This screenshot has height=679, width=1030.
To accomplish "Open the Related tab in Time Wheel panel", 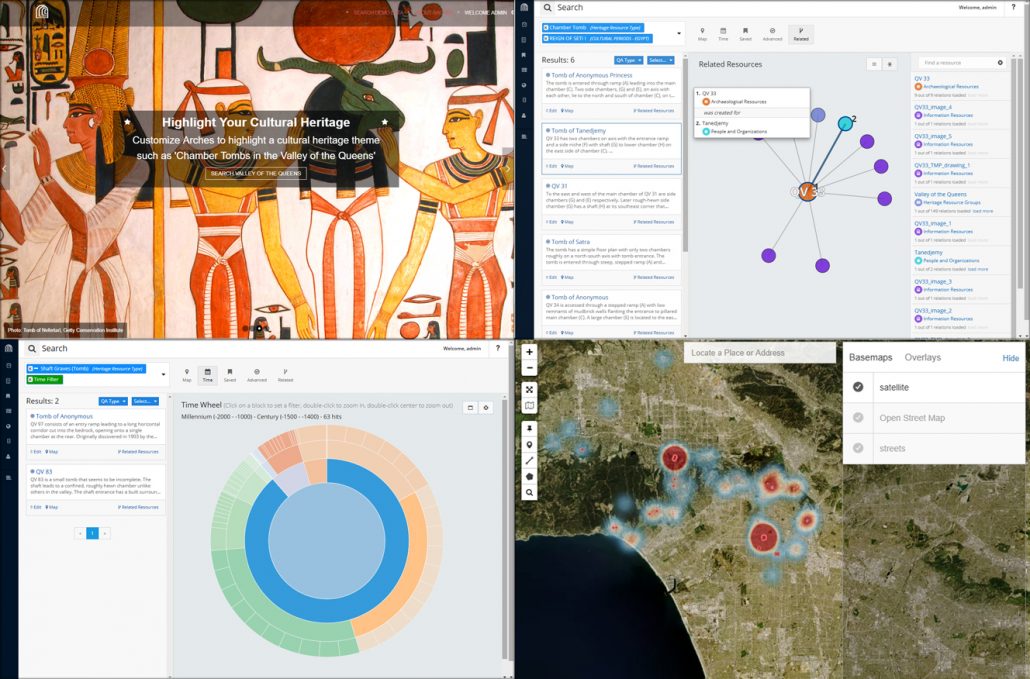I will [285, 375].
